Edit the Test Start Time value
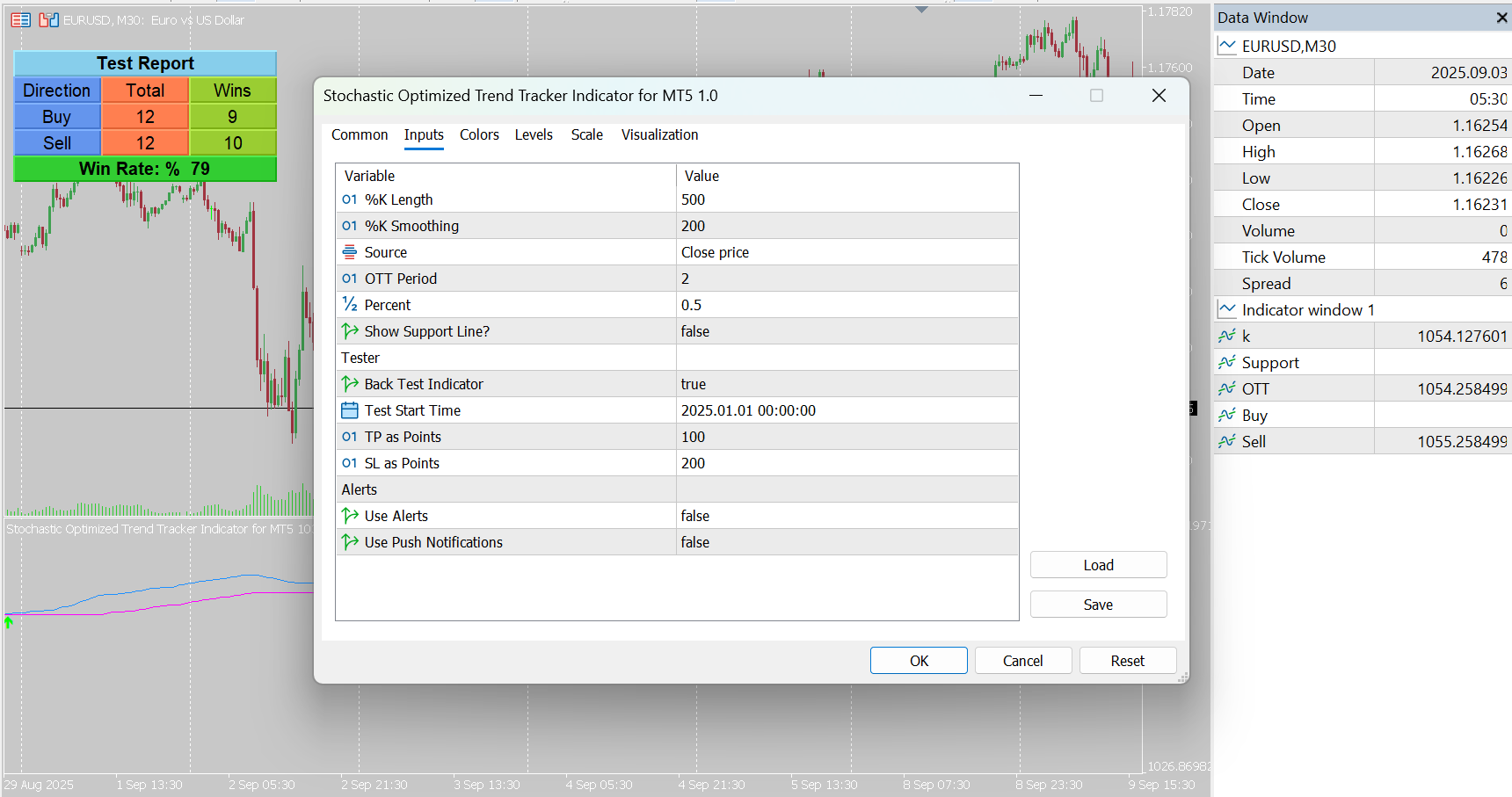Viewport: 1512px width, 797px height. 847,410
